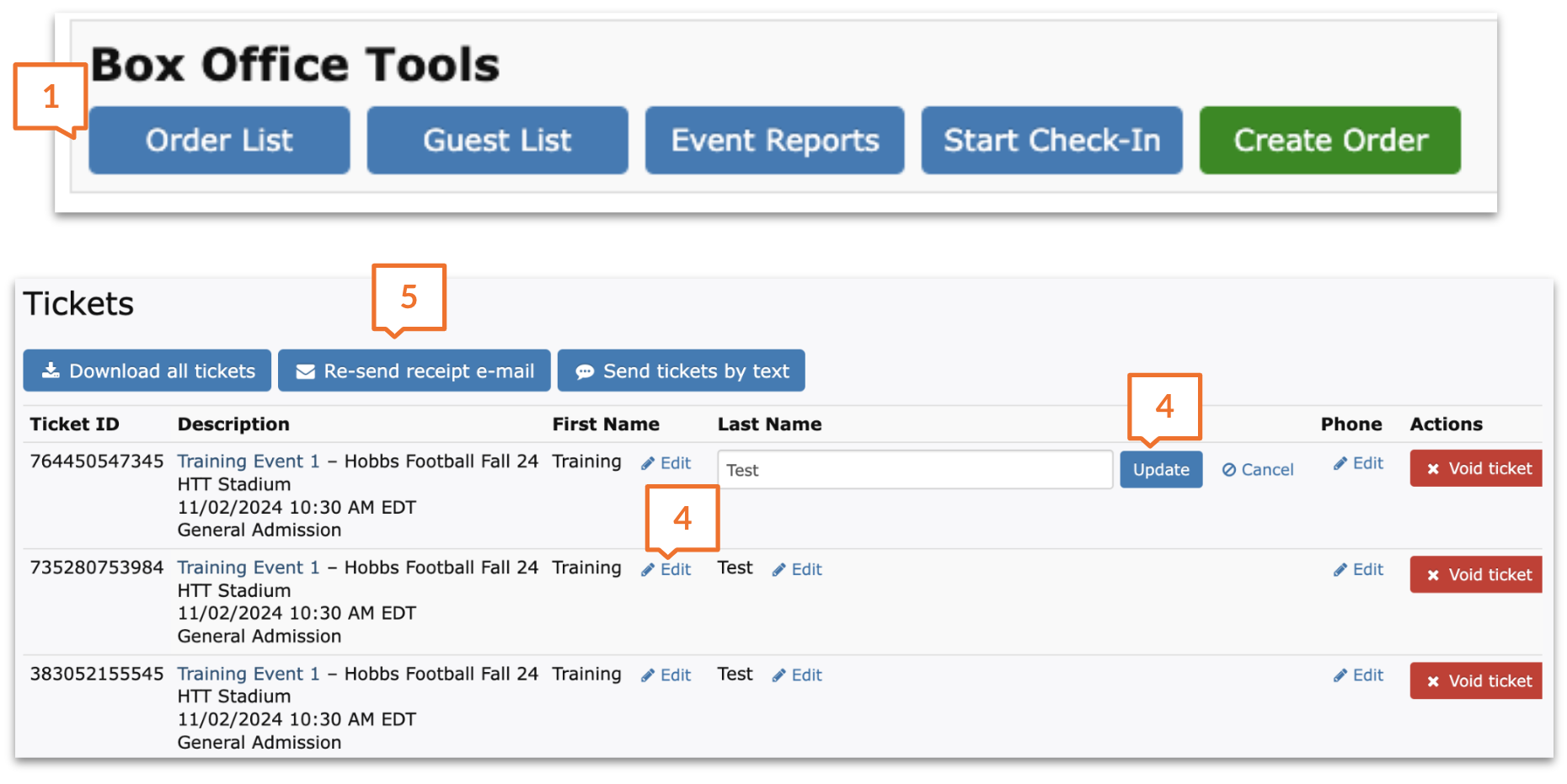Open Training Event 1 link for ticket 383052155545
Image resolution: width=1567 pixels, height=784 pixels.
[249, 675]
